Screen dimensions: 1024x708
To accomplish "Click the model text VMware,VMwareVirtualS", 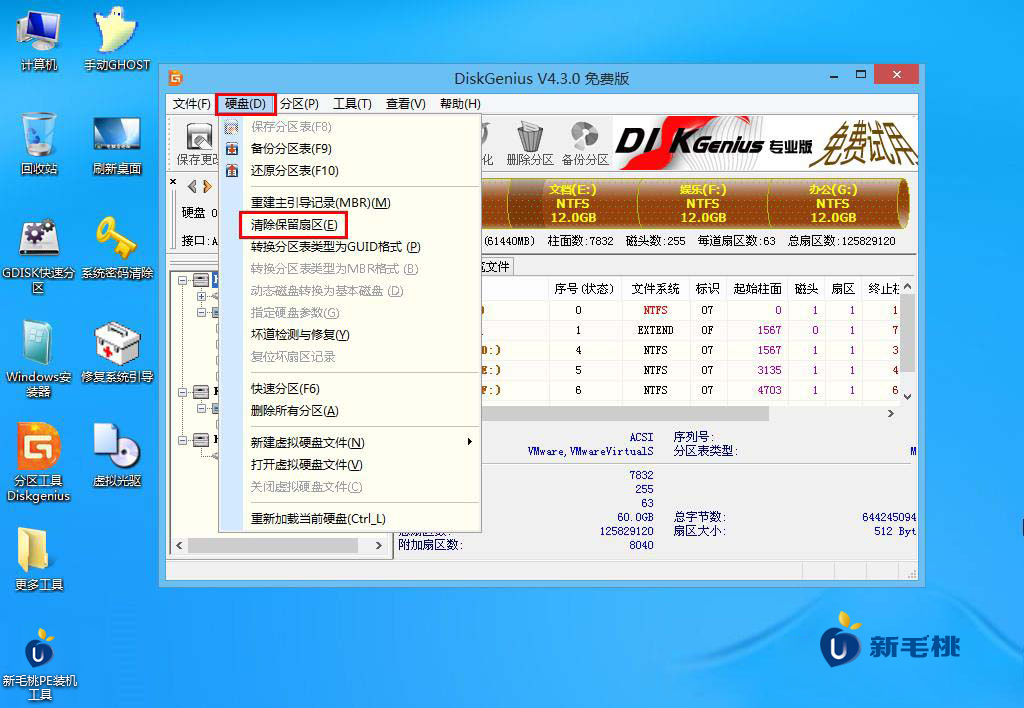I will (590, 451).
